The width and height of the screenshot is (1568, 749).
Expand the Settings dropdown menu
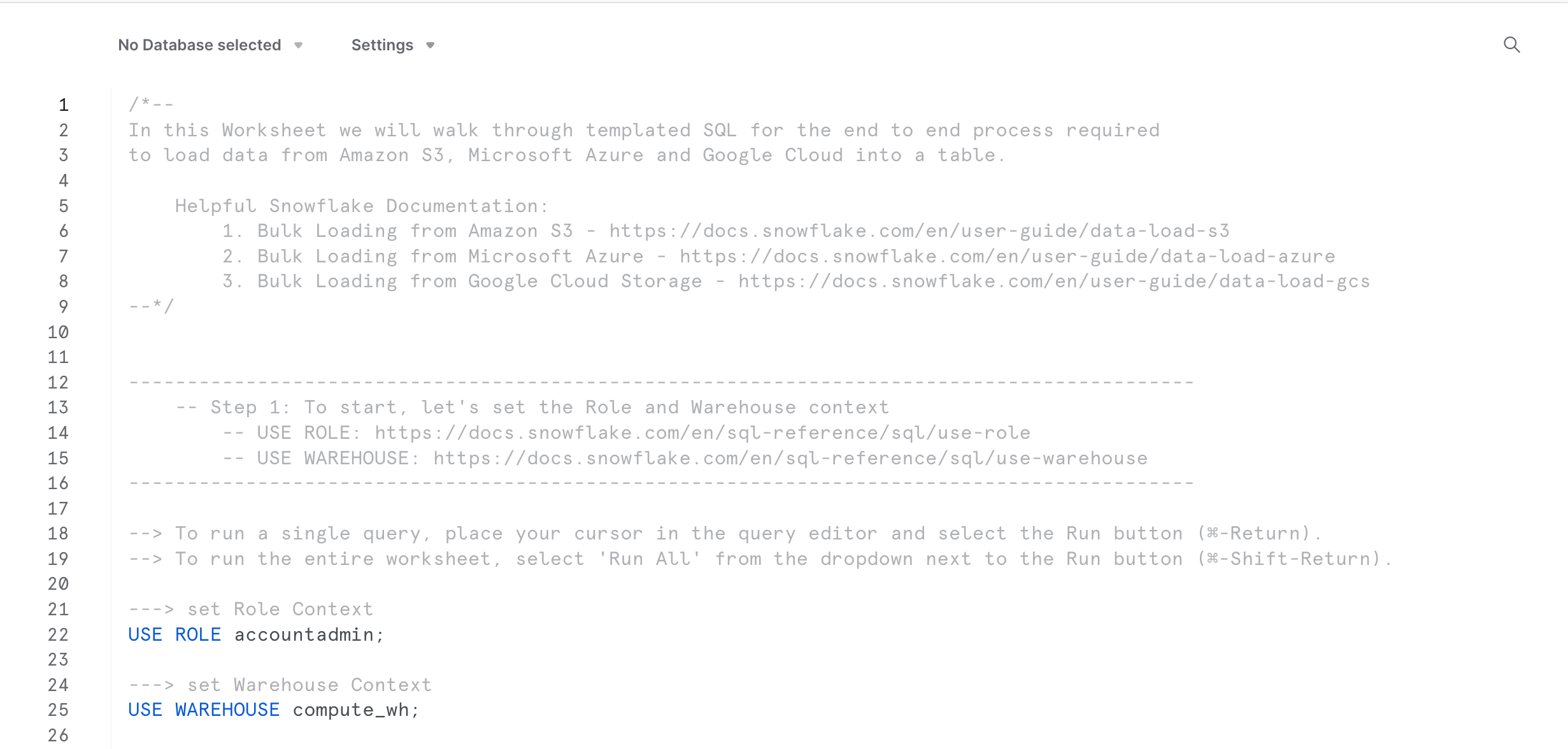point(382,45)
